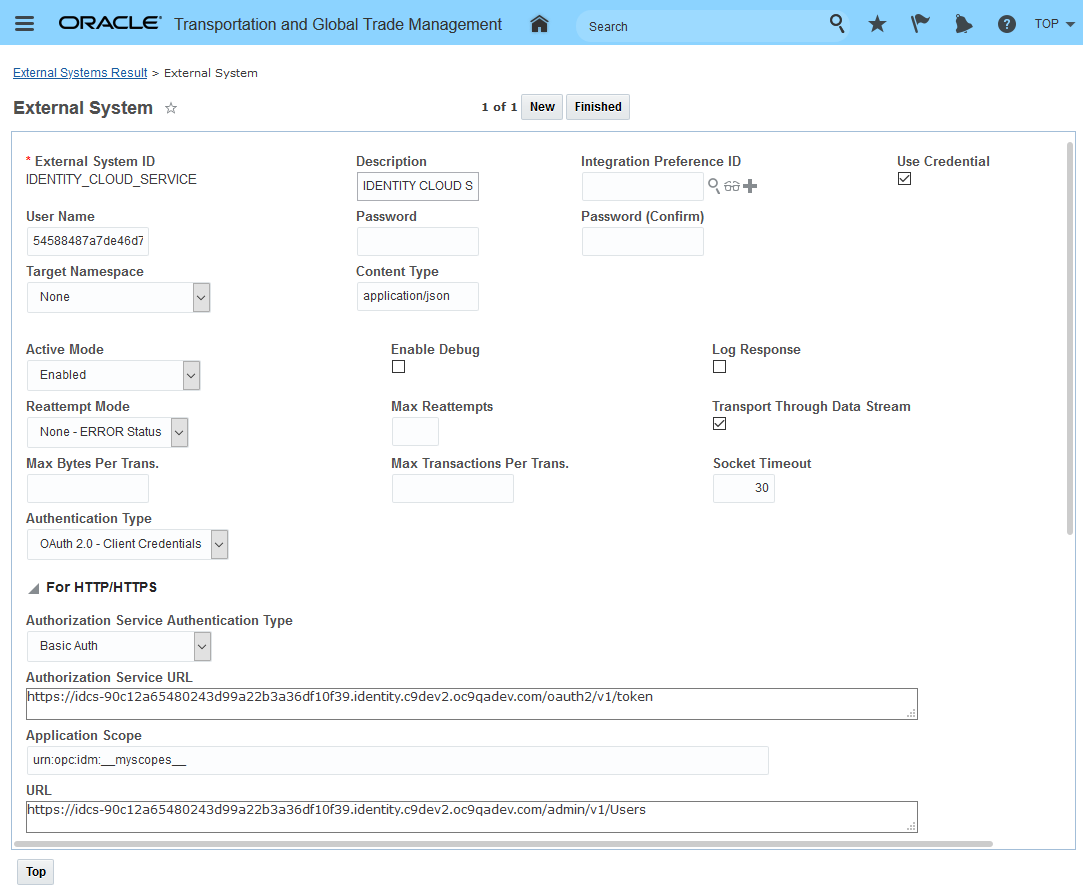Click the Top button at bottom

coord(35,872)
